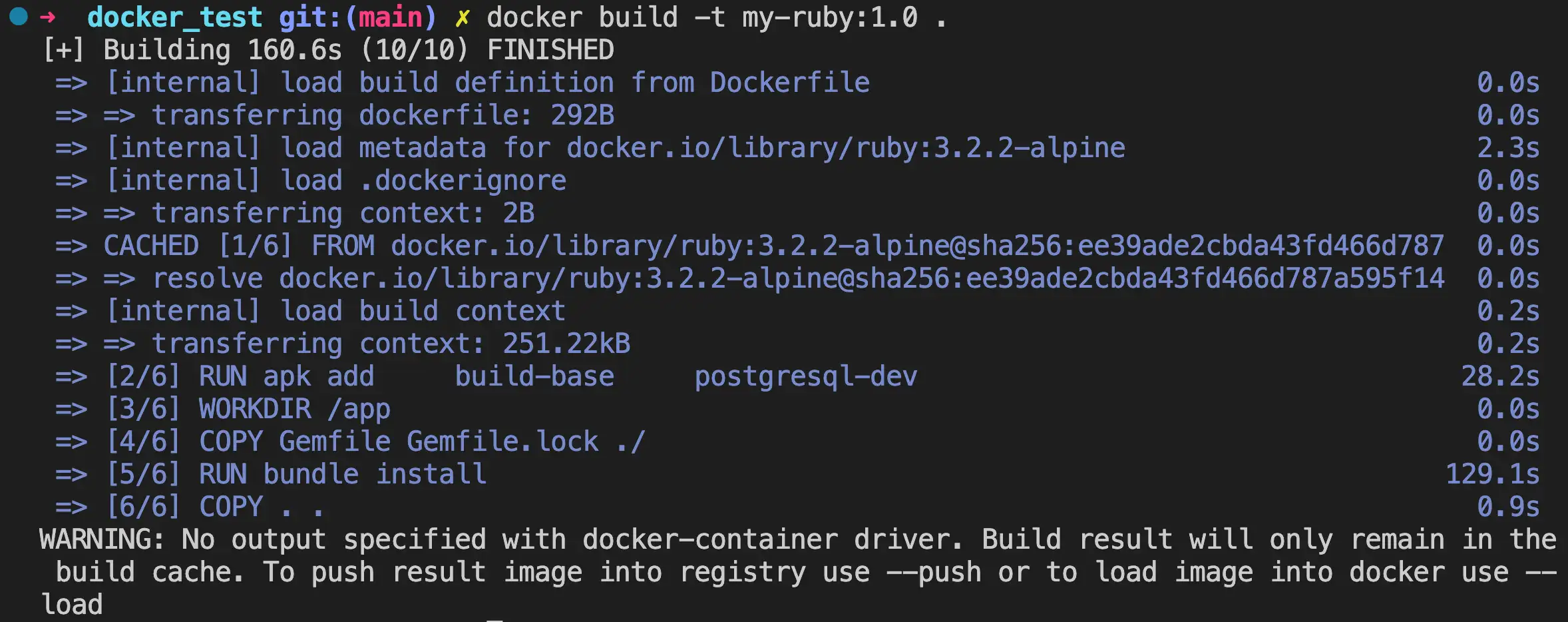Screen dimensions: 1568x622
Task: Click the red prompt arrow
Action: [x=48, y=17]
